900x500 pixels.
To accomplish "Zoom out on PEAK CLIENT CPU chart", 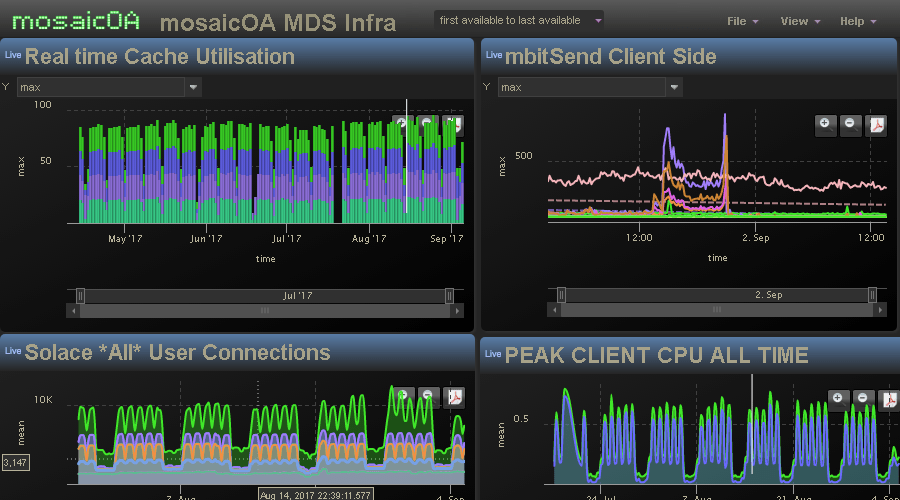I will pos(863,399).
